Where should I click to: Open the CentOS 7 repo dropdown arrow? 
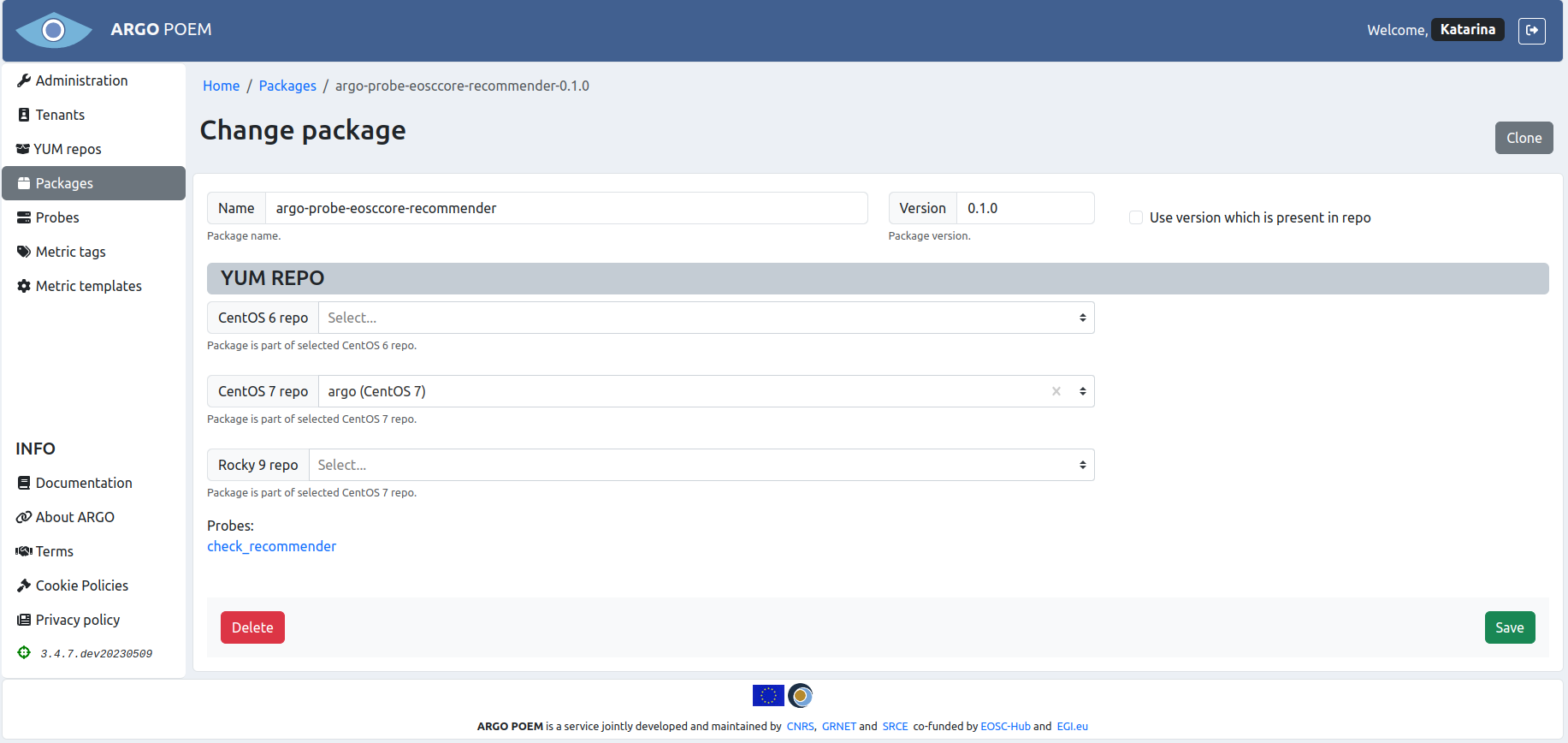pos(1082,391)
